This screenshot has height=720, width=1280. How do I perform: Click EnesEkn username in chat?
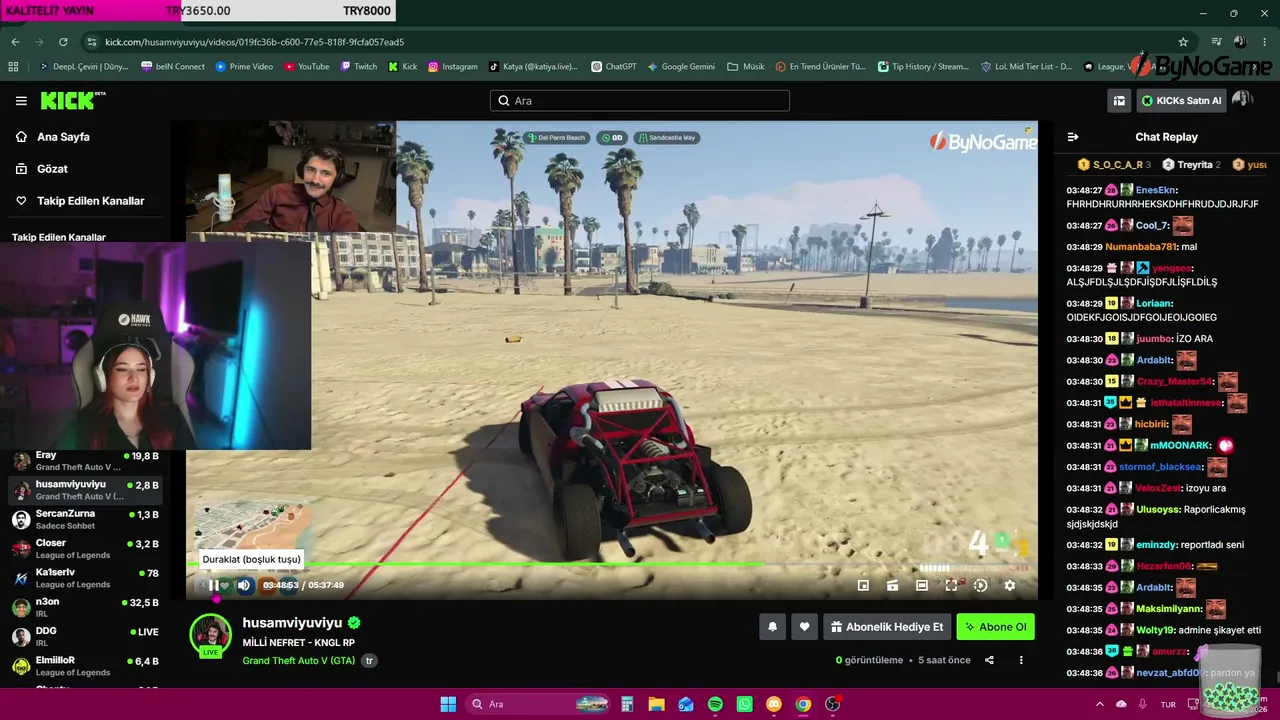click(1156, 190)
